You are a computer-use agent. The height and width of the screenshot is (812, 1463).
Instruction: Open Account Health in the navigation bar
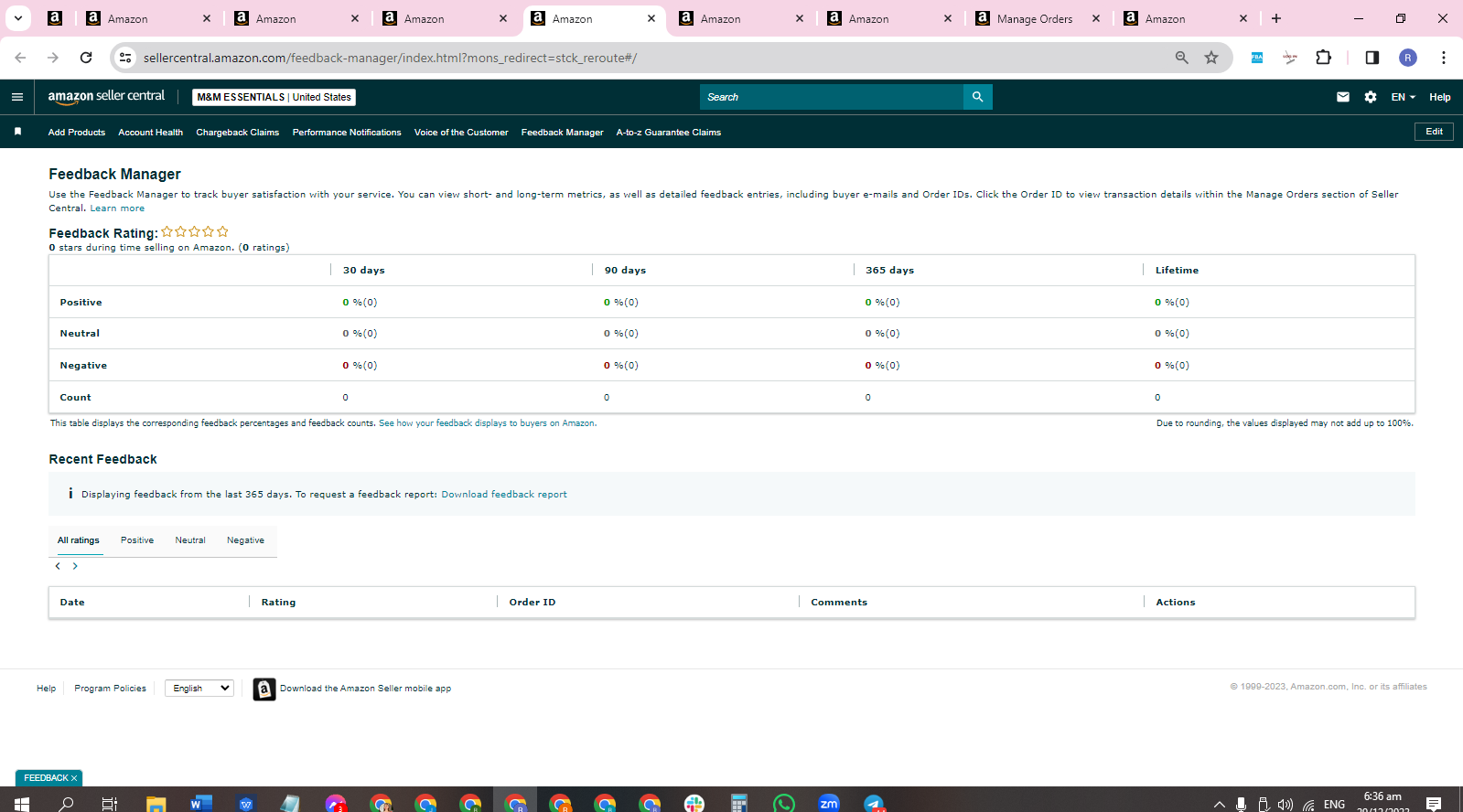tap(150, 133)
